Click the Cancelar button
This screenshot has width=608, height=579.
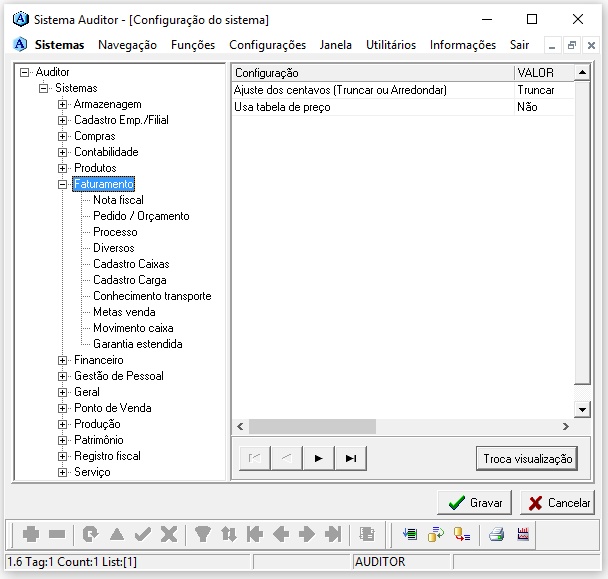(x=557, y=503)
